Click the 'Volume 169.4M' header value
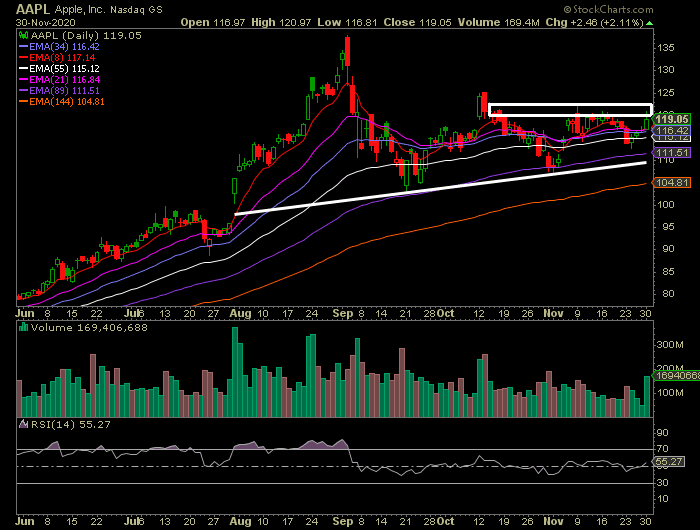Image resolution: width=700 pixels, height=530 pixels. coord(498,22)
